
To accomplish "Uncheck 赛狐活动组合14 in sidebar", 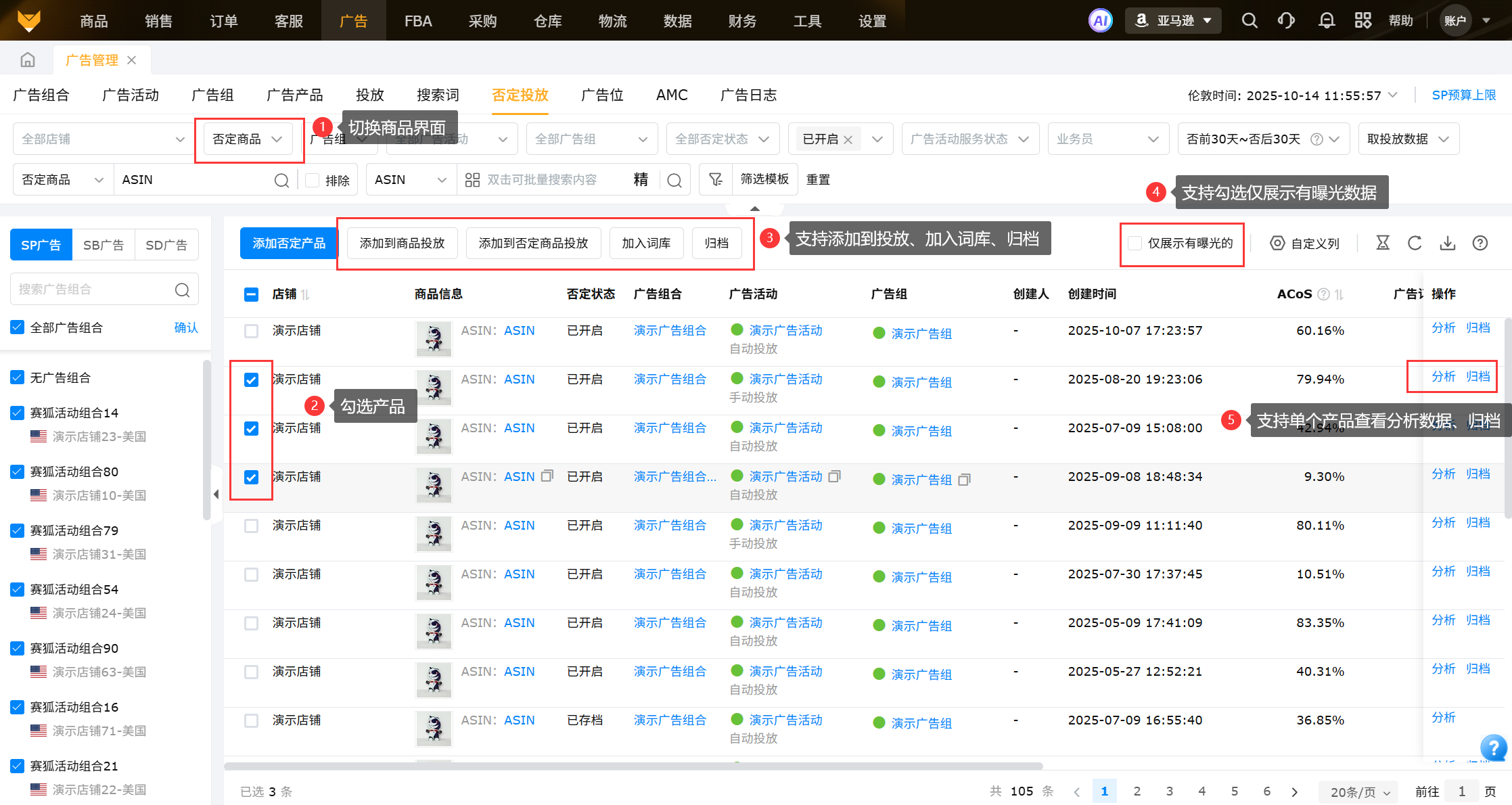I will click(x=18, y=413).
